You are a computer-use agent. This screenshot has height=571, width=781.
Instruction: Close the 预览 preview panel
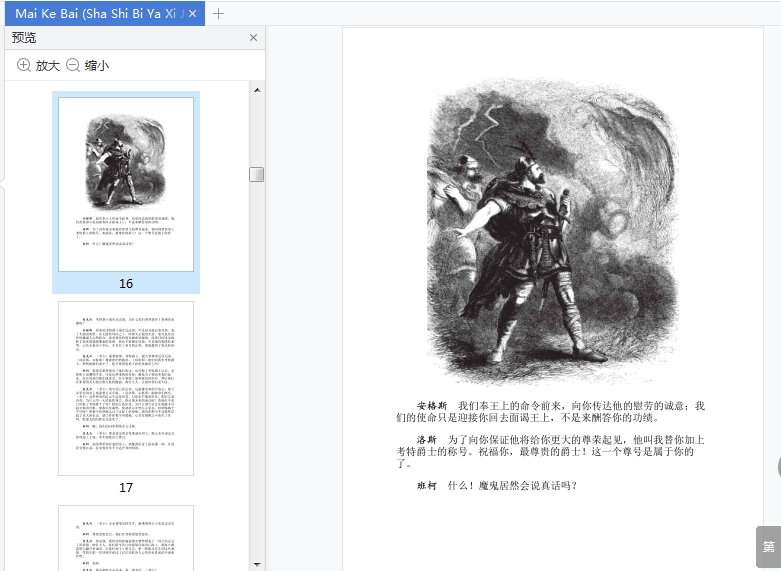[254, 37]
